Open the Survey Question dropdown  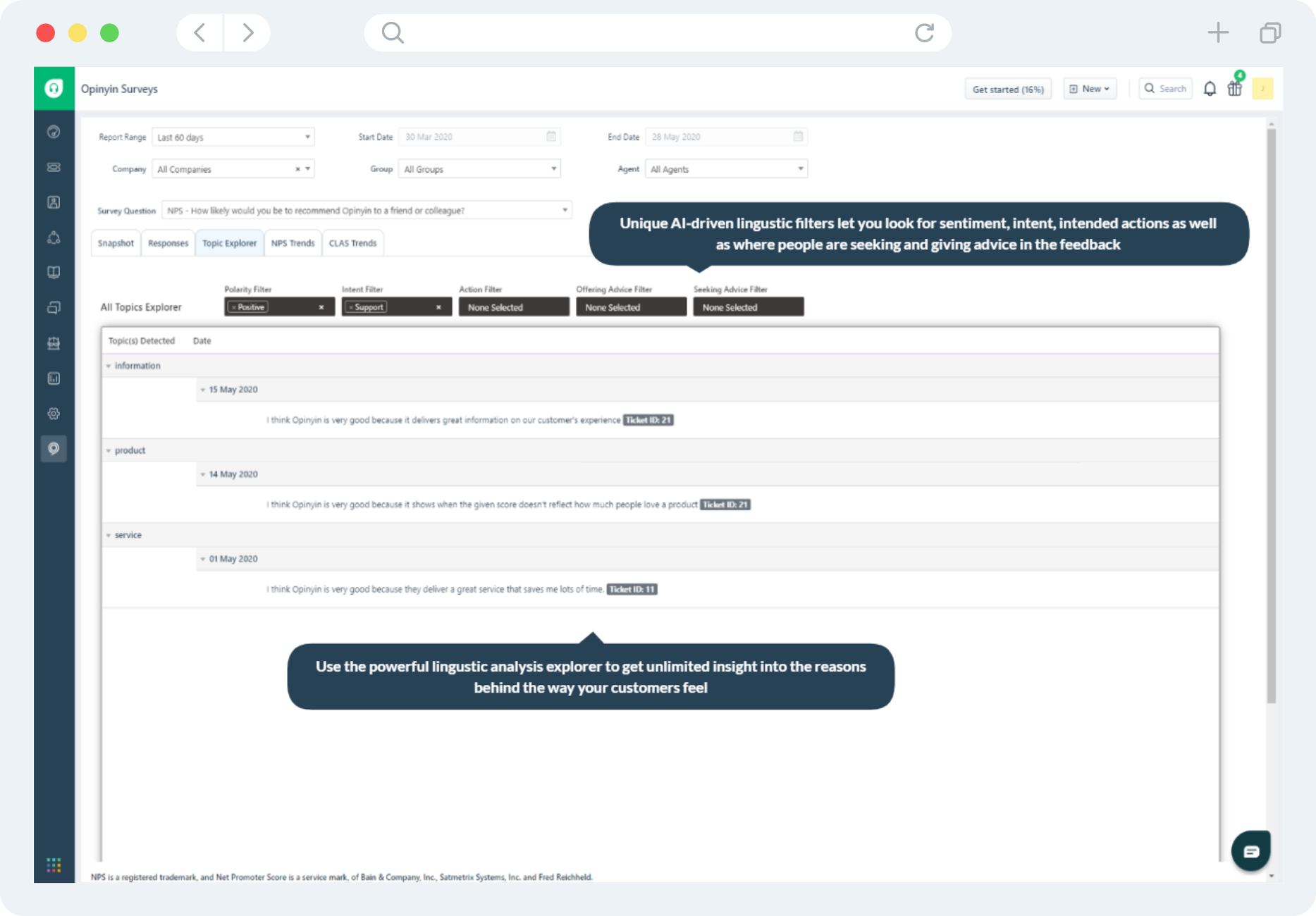367,210
